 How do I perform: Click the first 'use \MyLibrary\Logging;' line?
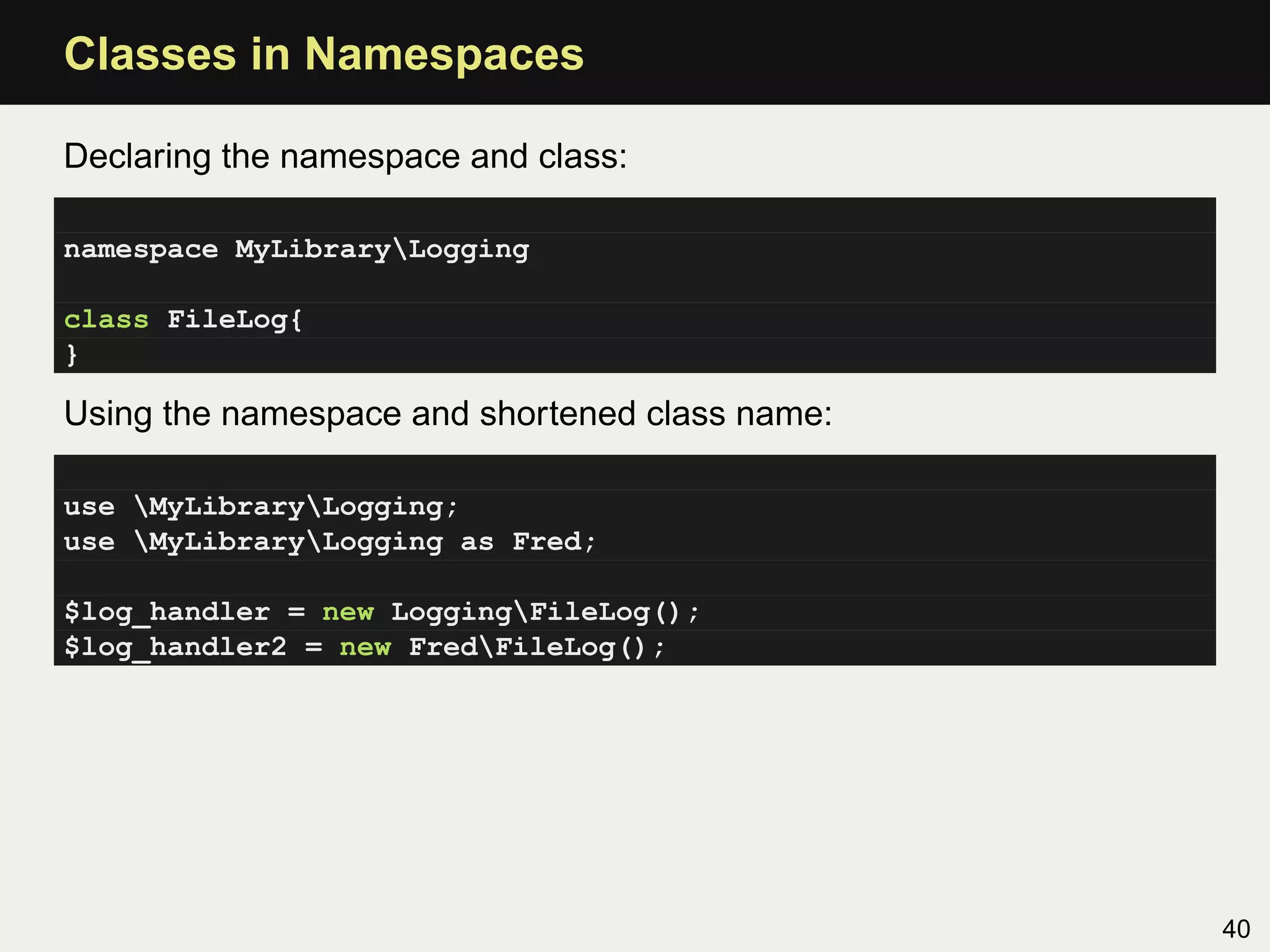pyautogui.click(x=260, y=507)
